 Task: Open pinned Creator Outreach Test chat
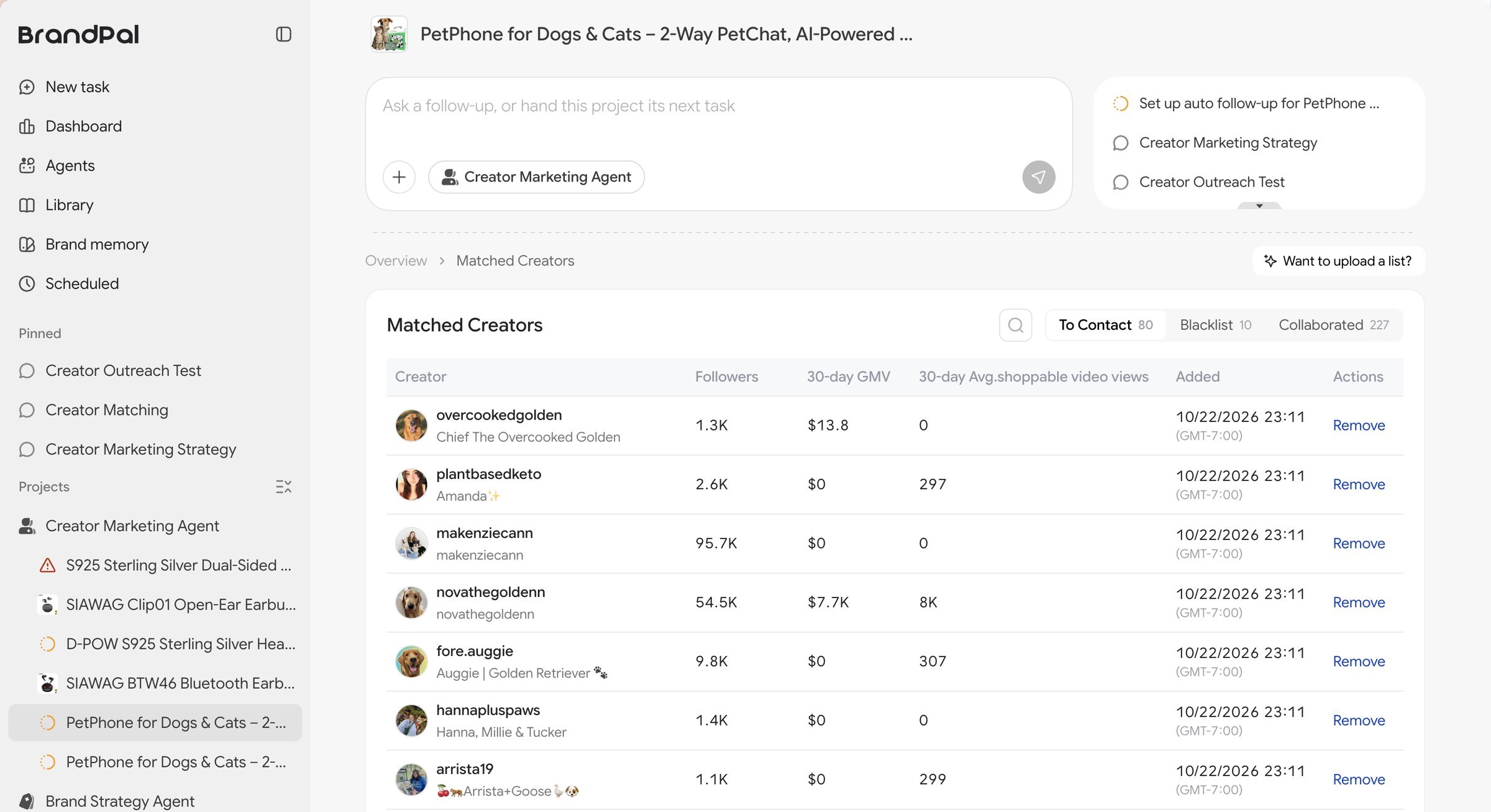click(x=110, y=371)
